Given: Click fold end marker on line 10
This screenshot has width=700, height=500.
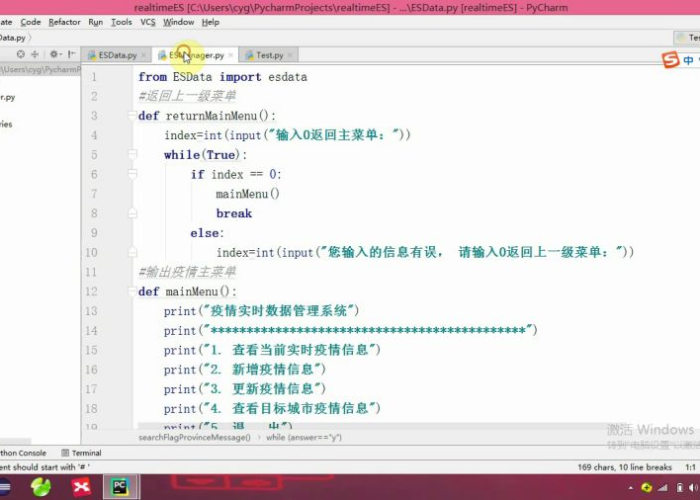Looking at the screenshot, I should pyautogui.click(x=132, y=252).
